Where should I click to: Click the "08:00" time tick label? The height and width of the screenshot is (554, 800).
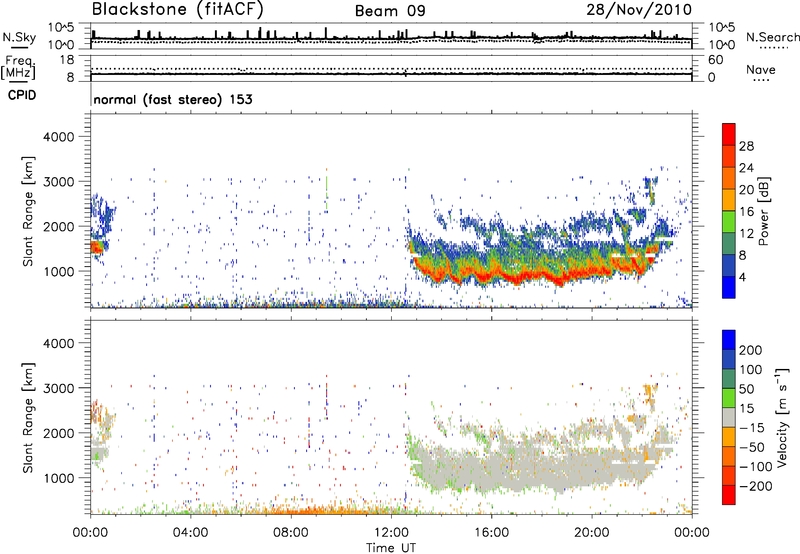[291, 533]
